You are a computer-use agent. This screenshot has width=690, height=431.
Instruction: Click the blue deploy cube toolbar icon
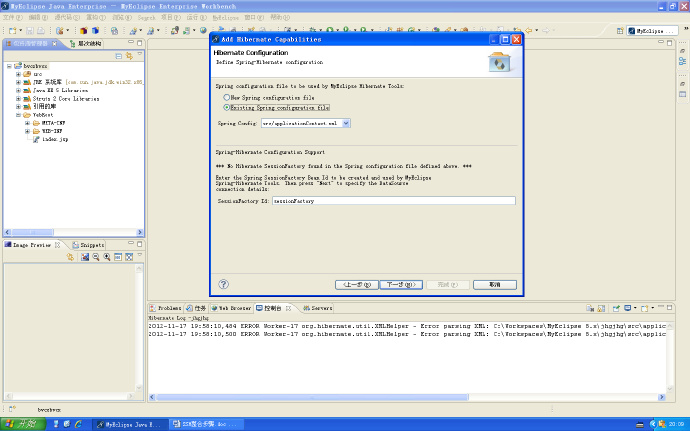tap(95, 30)
